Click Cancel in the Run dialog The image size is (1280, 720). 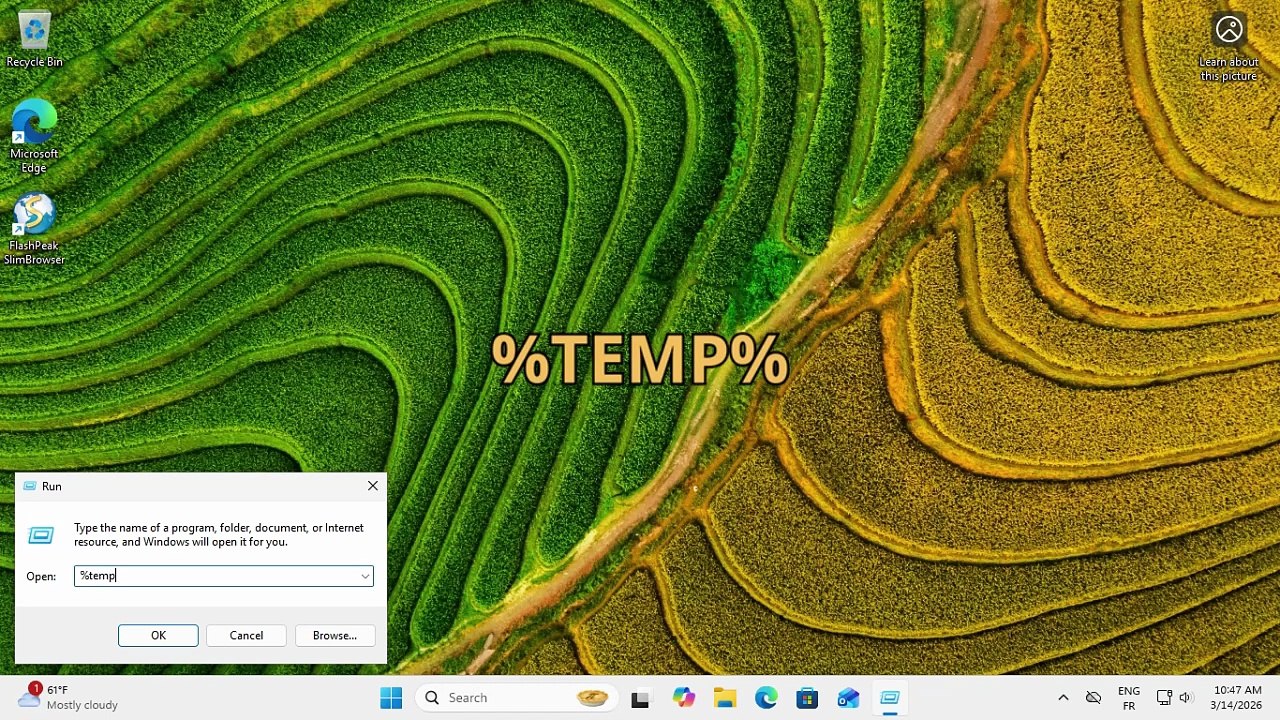coord(246,635)
